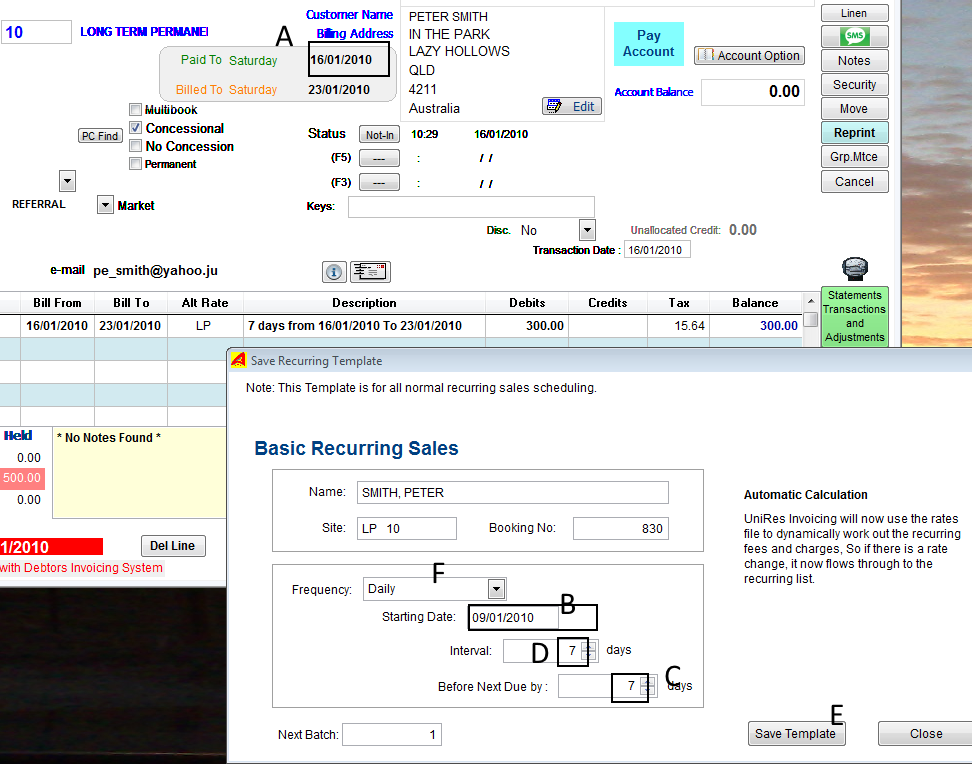Image resolution: width=972 pixels, height=764 pixels.
Task: Click the Billing Address label
Action: [355, 33]
